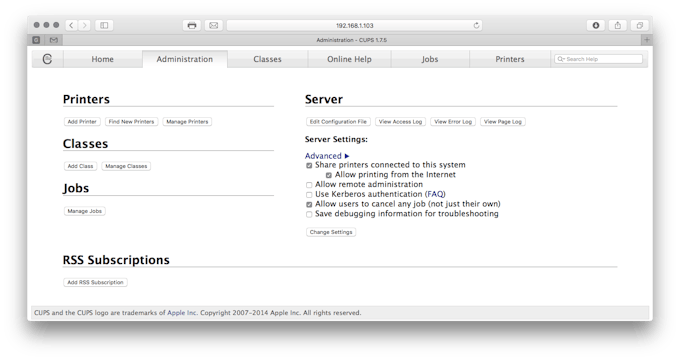Viewport: 680px width, 360px height.
Task: Click the Server section heading
Action: [324, 99]
